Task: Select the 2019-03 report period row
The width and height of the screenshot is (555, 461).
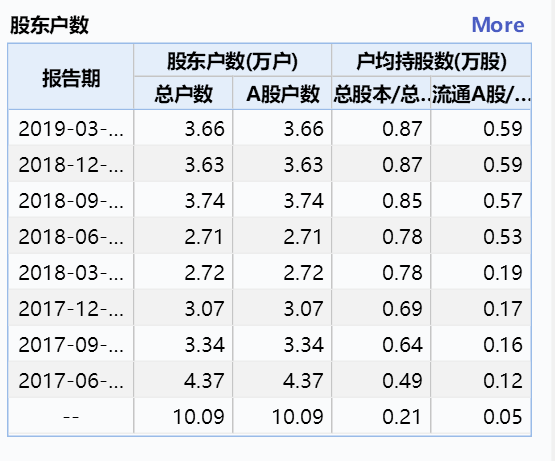Action: [x=269, y=128]
